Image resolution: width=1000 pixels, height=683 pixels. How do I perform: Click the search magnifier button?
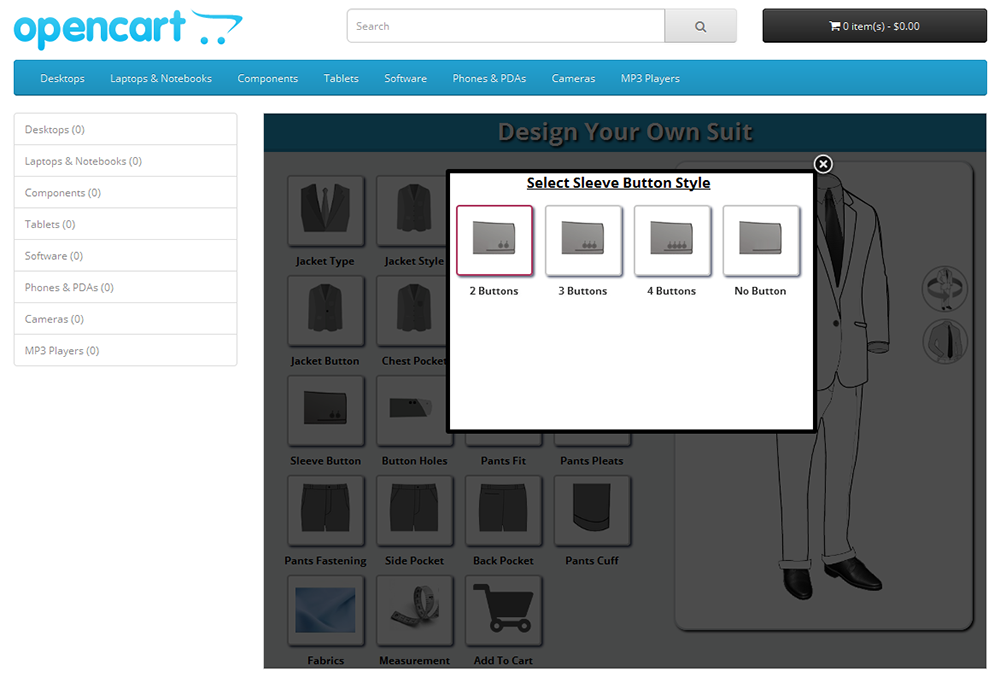click(x=700, y=26)
